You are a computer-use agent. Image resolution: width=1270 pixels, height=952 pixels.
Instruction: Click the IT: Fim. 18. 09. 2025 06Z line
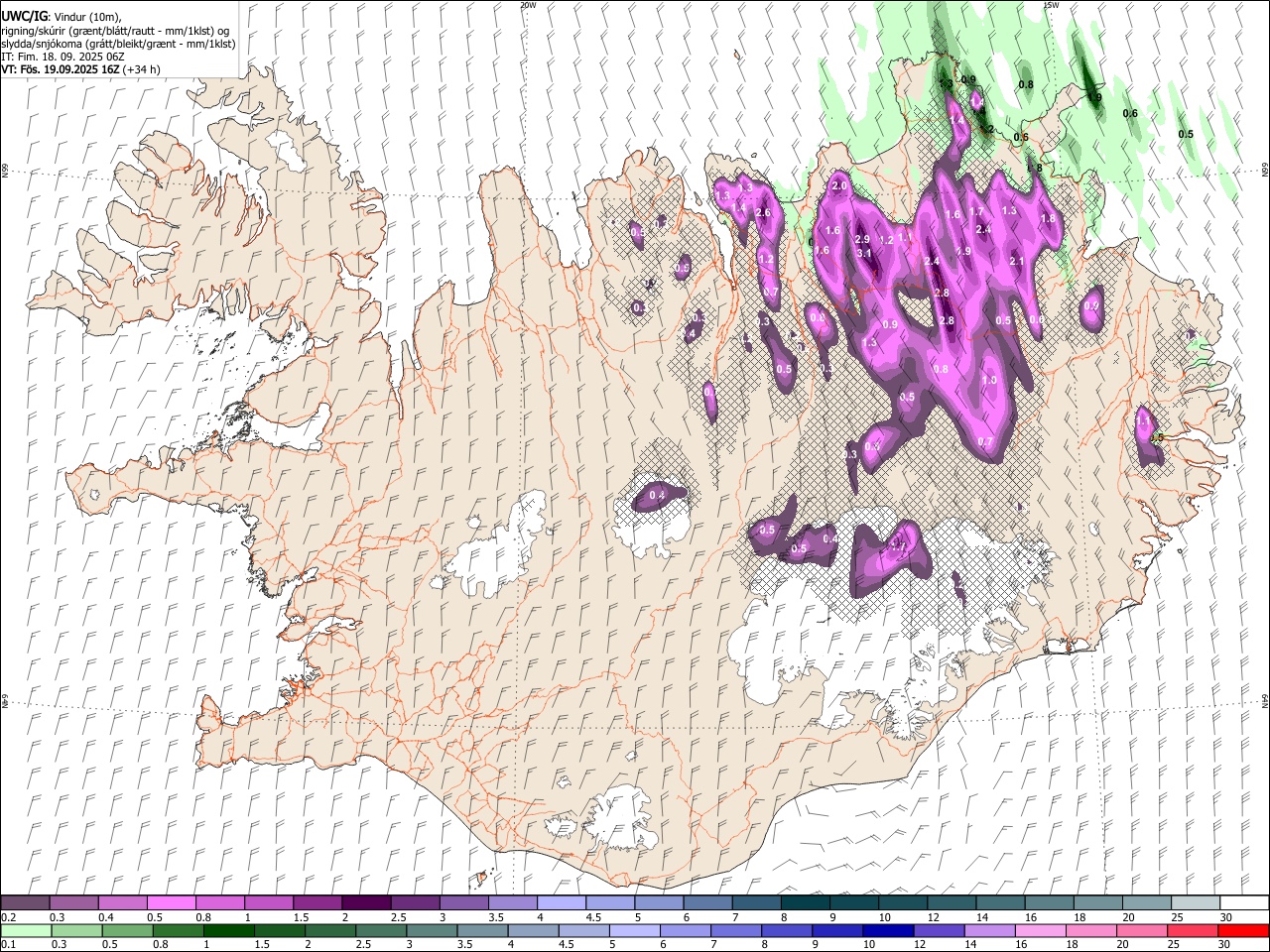coord(63,57)
